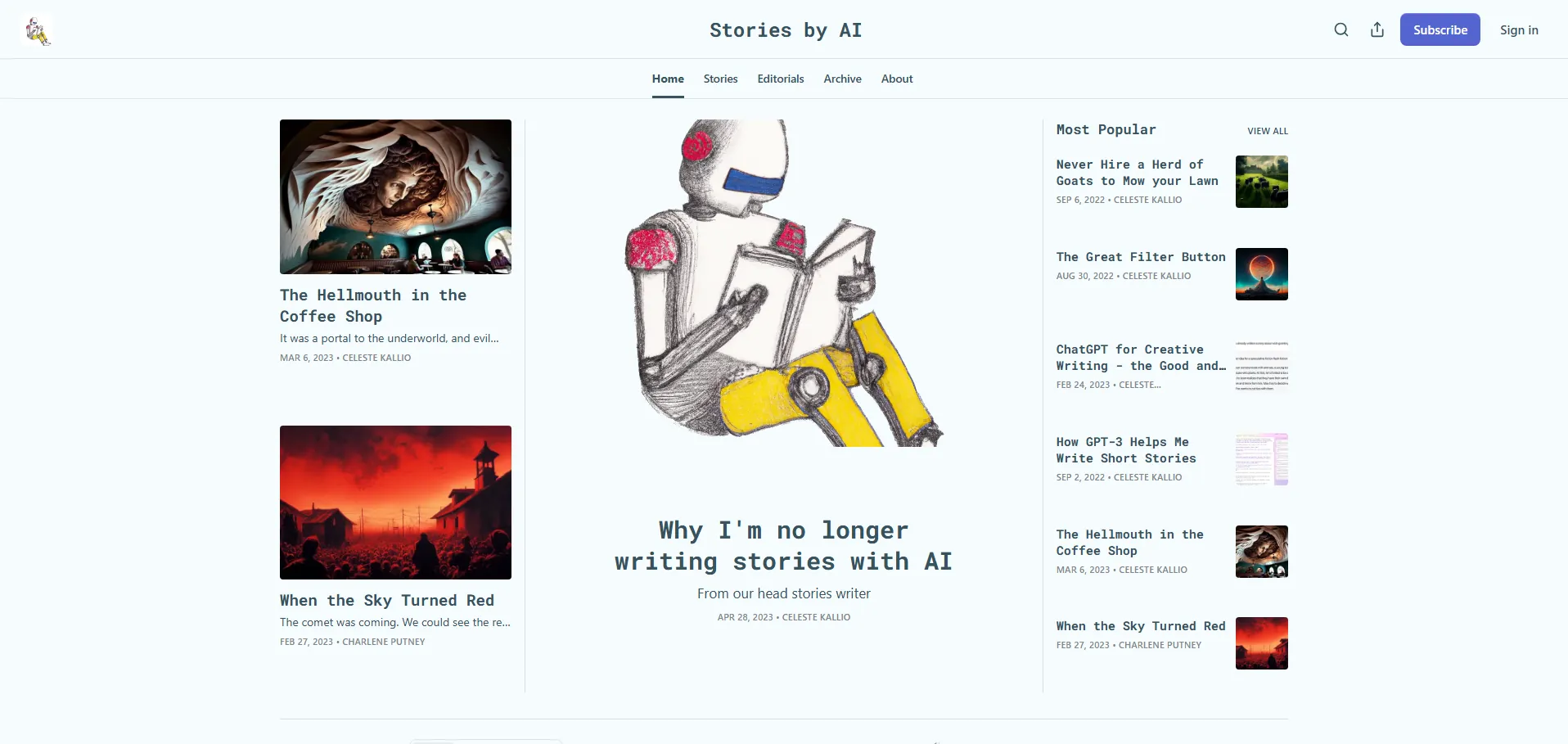Open the About tab
The image size is (1568, 744).
896,79
